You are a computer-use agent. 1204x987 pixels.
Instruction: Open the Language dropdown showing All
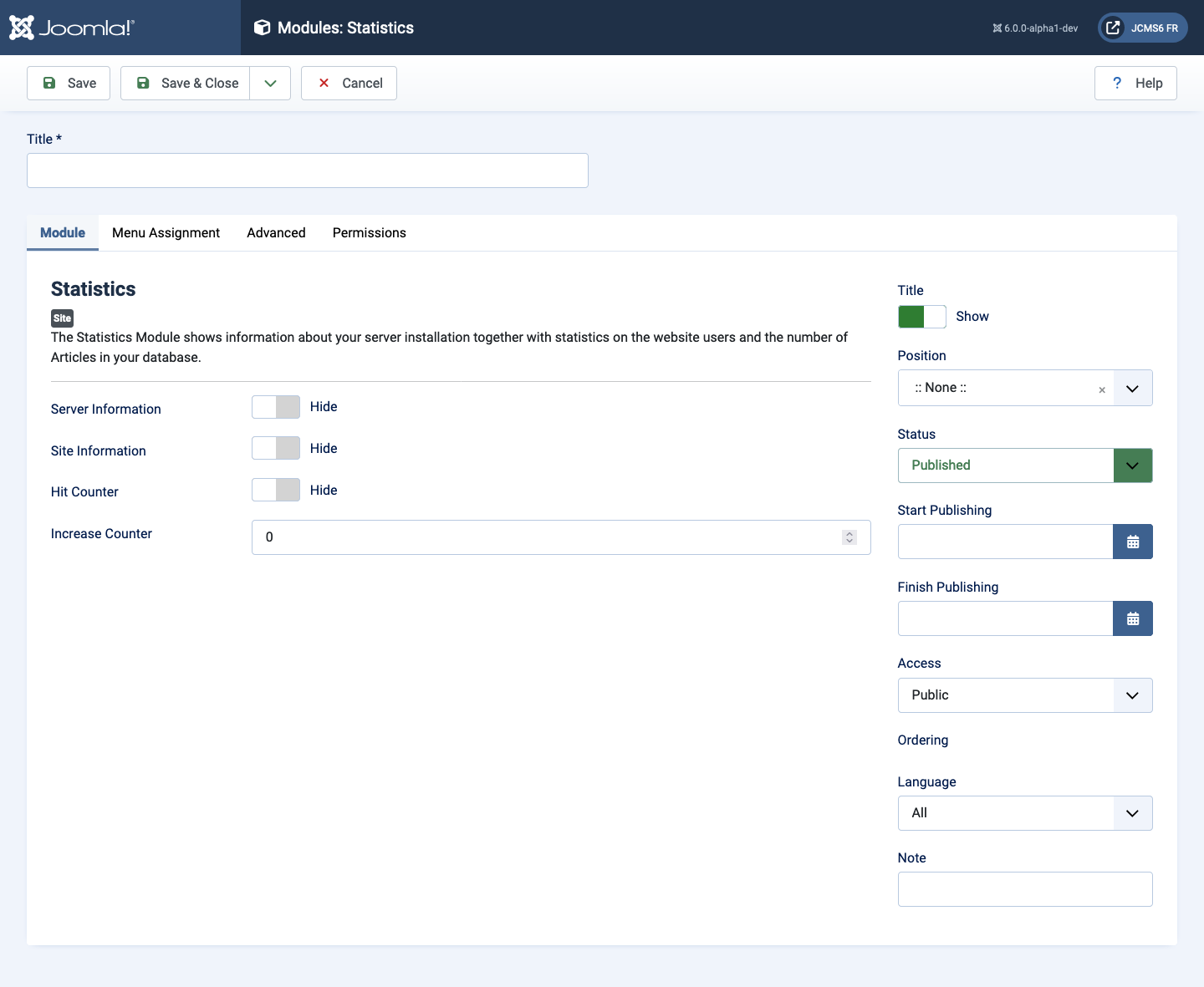tap(1025, 813)
